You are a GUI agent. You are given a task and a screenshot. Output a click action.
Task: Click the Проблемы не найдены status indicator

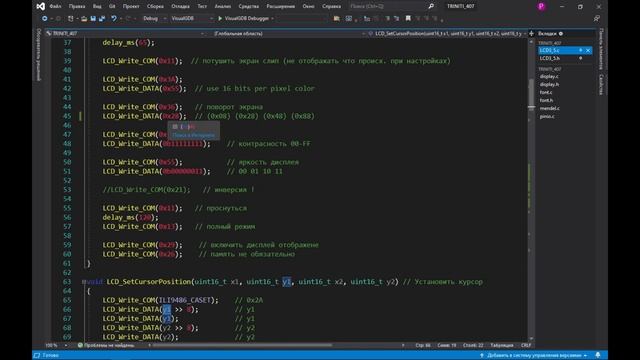pyautogui.click(x=106, y=345)
